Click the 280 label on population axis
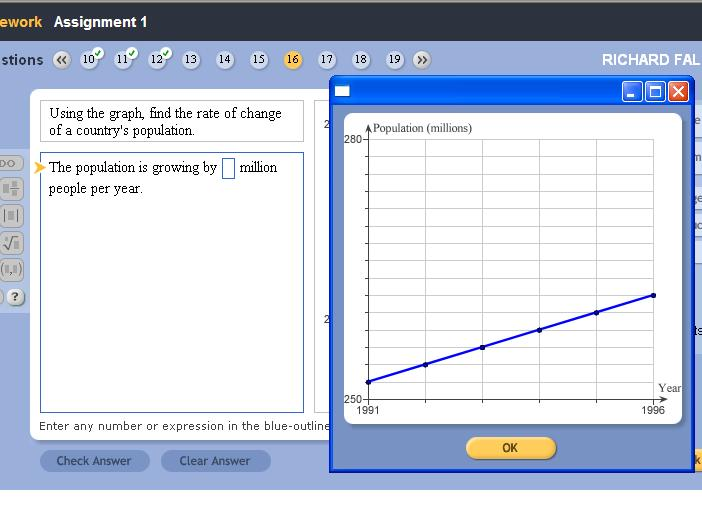This screenshot has width=702, height=512. pyautogui.click(x=353, y=139)
